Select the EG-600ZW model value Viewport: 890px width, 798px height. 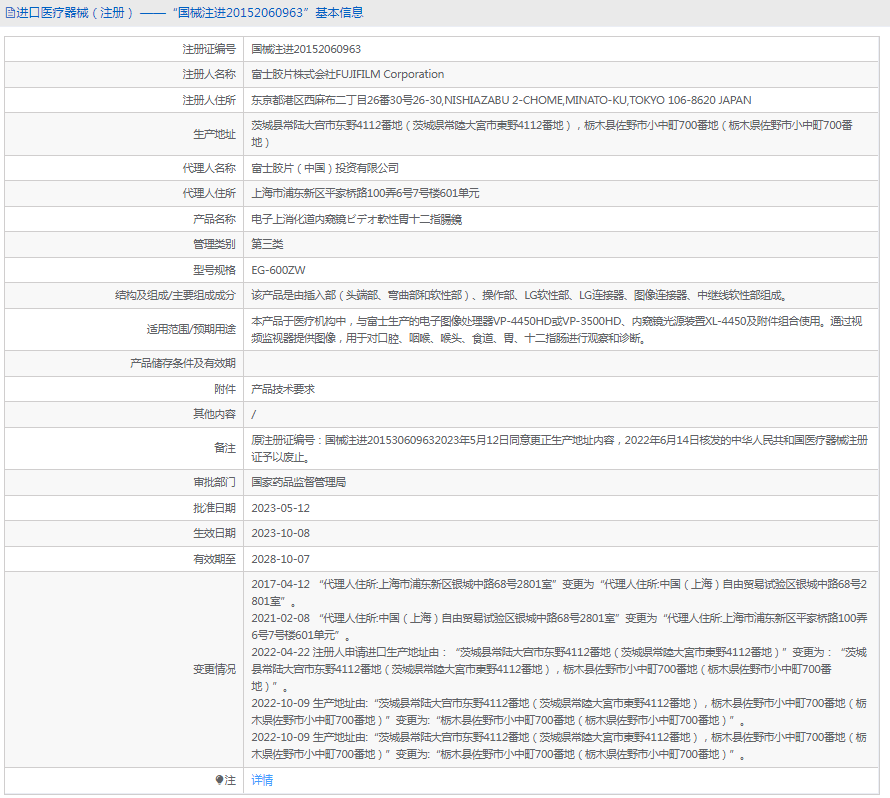pos(279,270)
